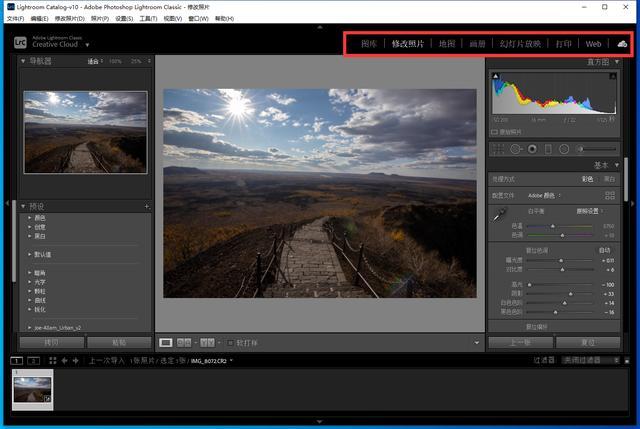Viewport: 640px width, 429px height.
Task: Open the 关闭过滤器 filter dropdown
Action: click(x=590, y=360)
